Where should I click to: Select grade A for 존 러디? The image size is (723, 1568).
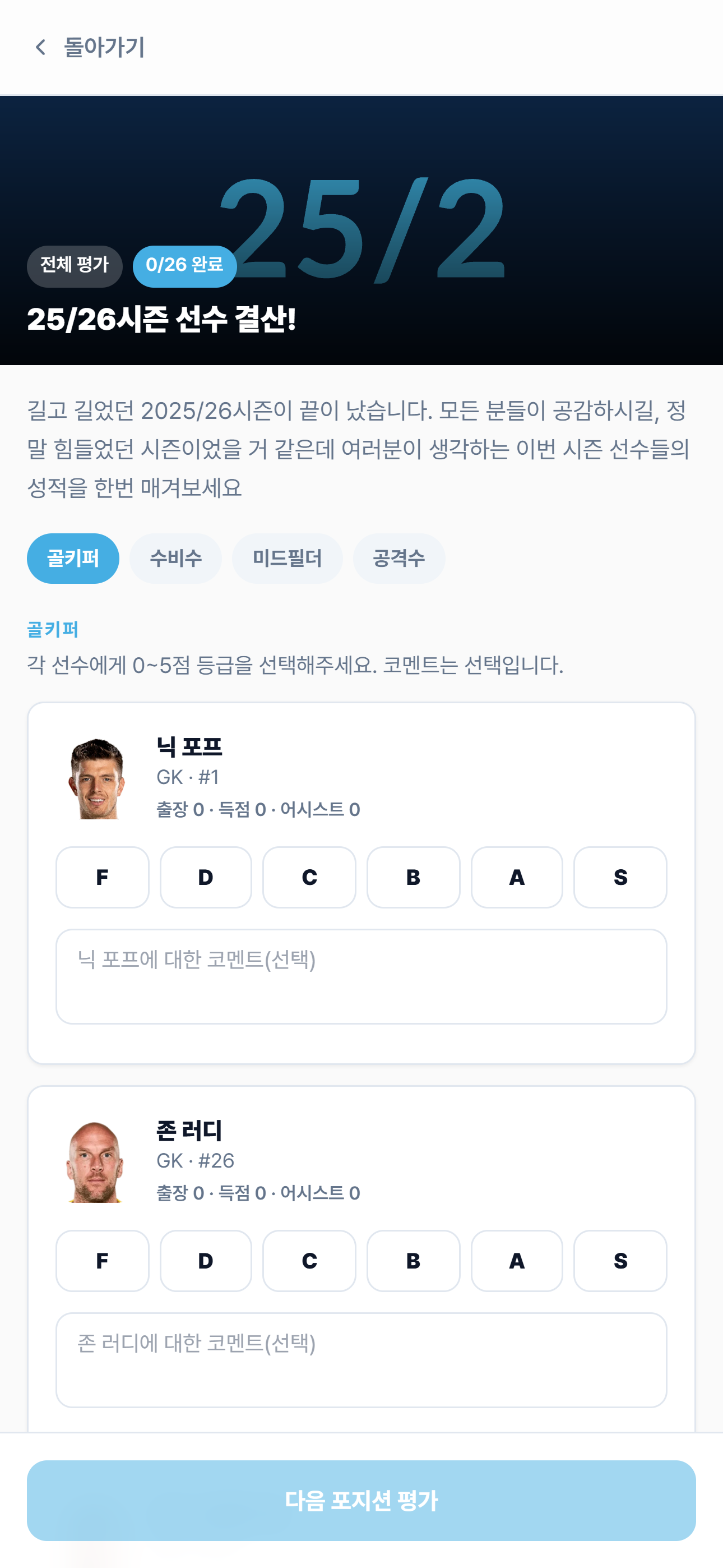(517, 1260)
